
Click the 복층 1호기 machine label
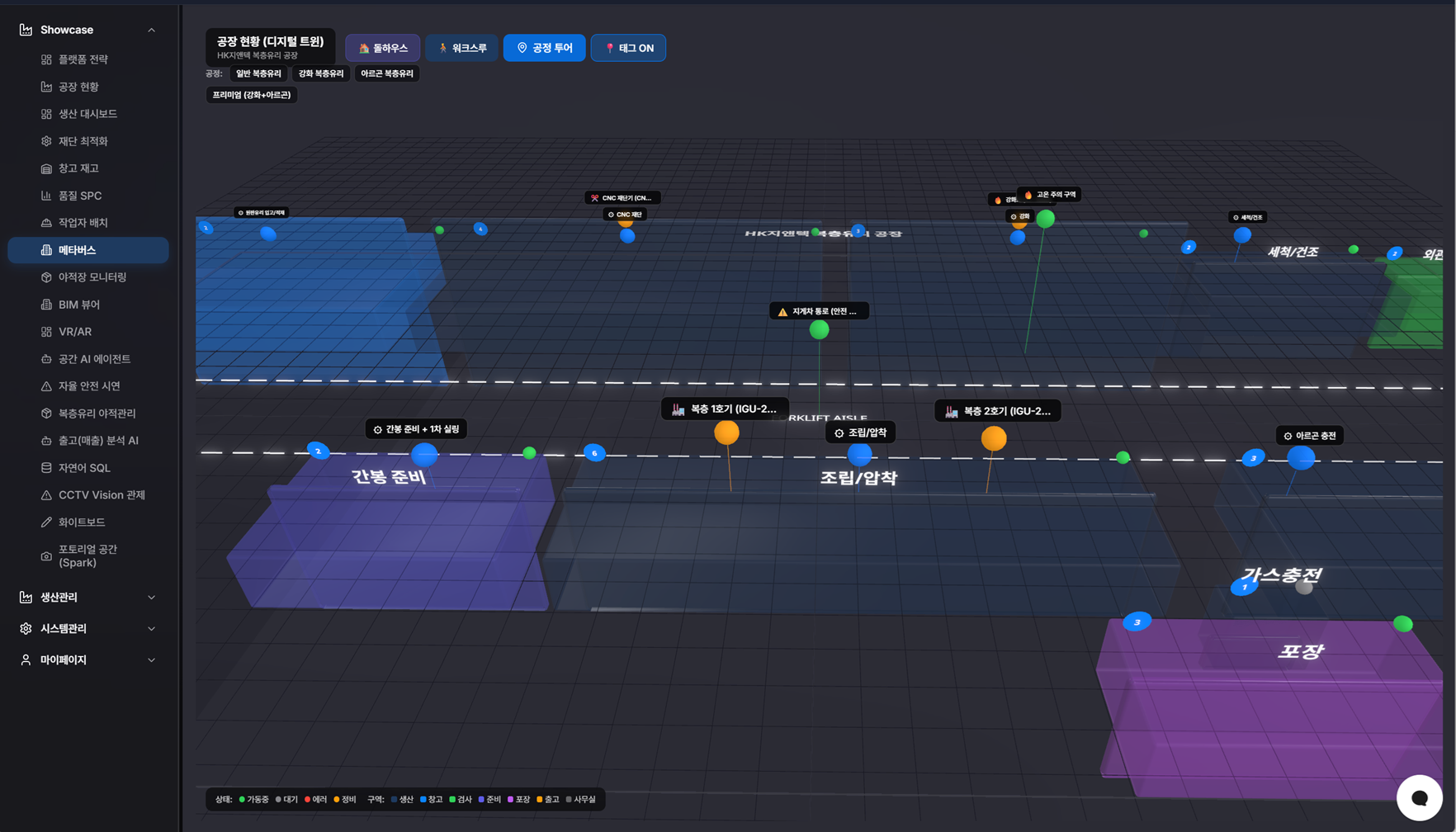(x=725, y=409)
